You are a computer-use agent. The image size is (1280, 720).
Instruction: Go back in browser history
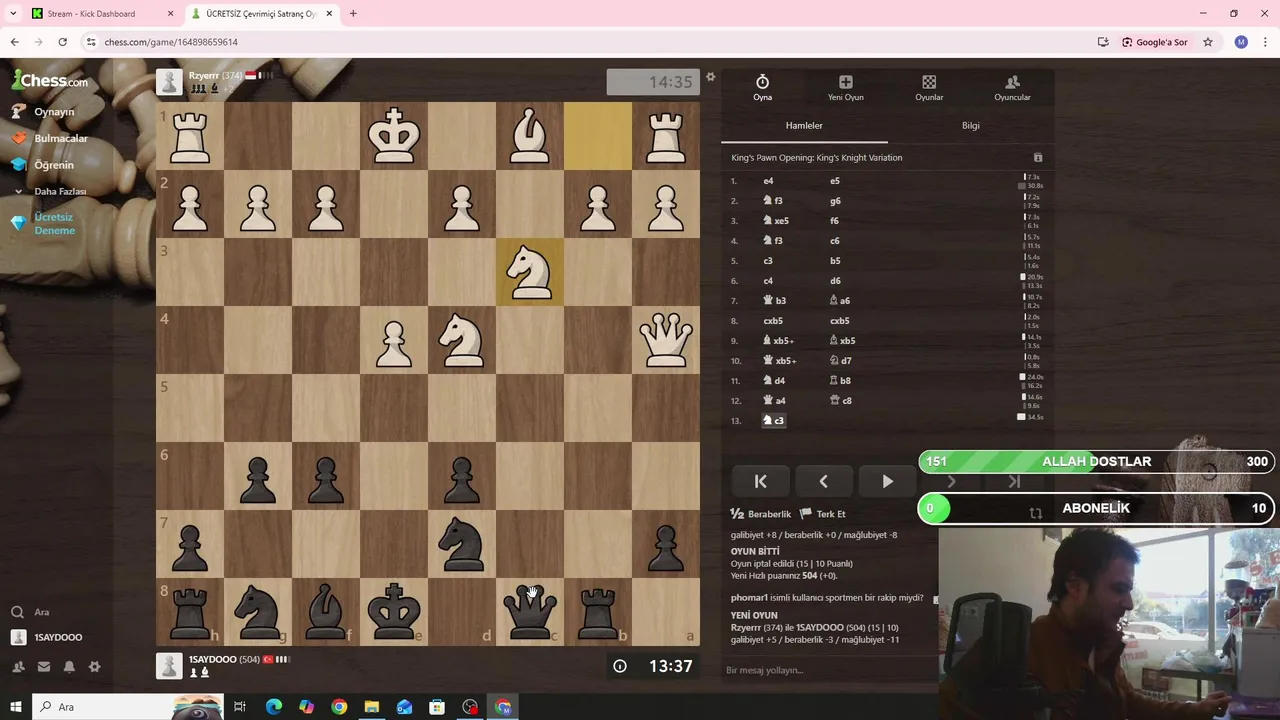pyautogui.click(x=14, y=42)
